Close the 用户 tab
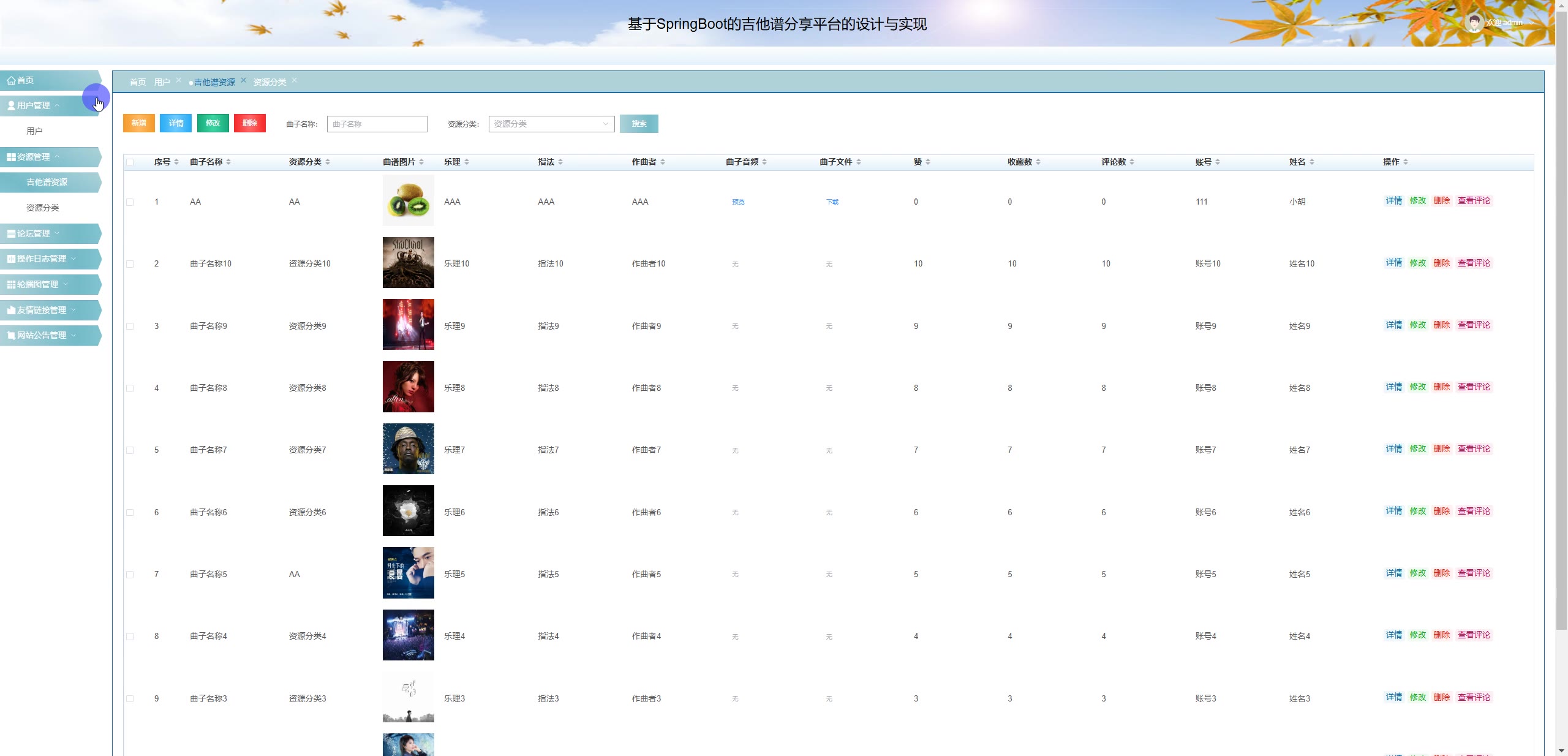Viewport: 1568px width, 756px height. [179, 80]
